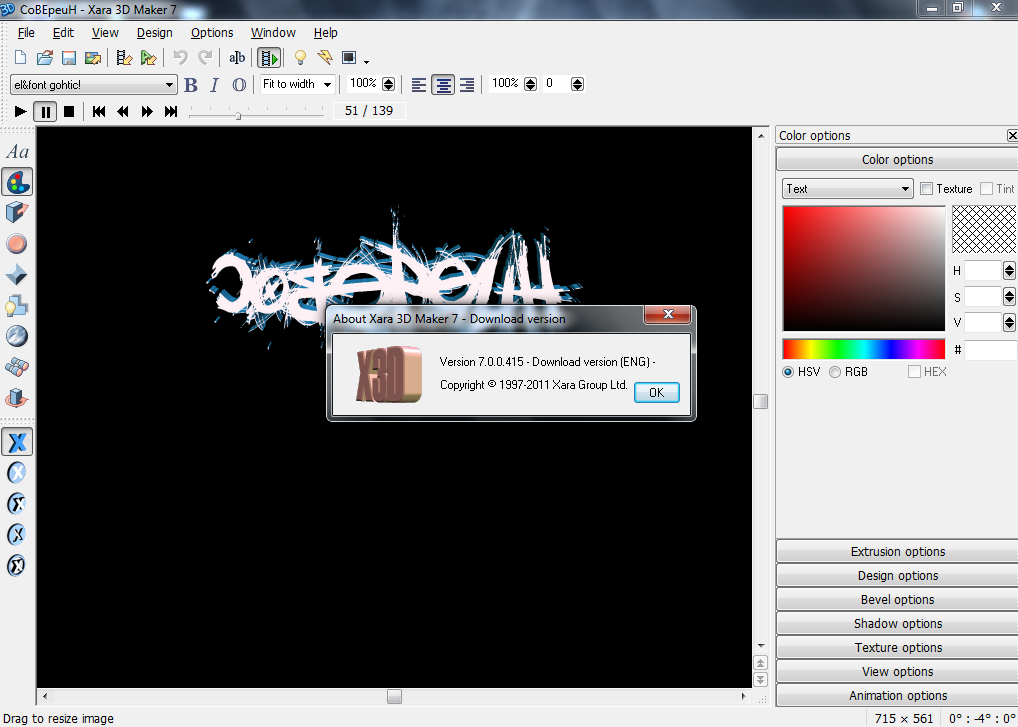
Task: Toggle the Bold text formatting icon
Action: tap(191, 85)
